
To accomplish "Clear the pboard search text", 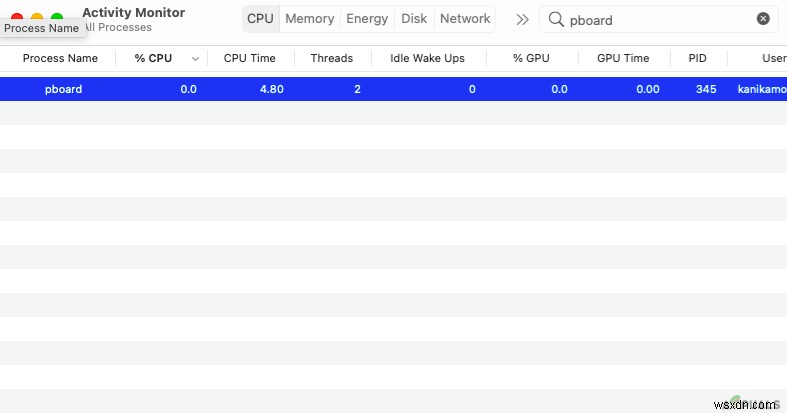I will coord(763,19).
